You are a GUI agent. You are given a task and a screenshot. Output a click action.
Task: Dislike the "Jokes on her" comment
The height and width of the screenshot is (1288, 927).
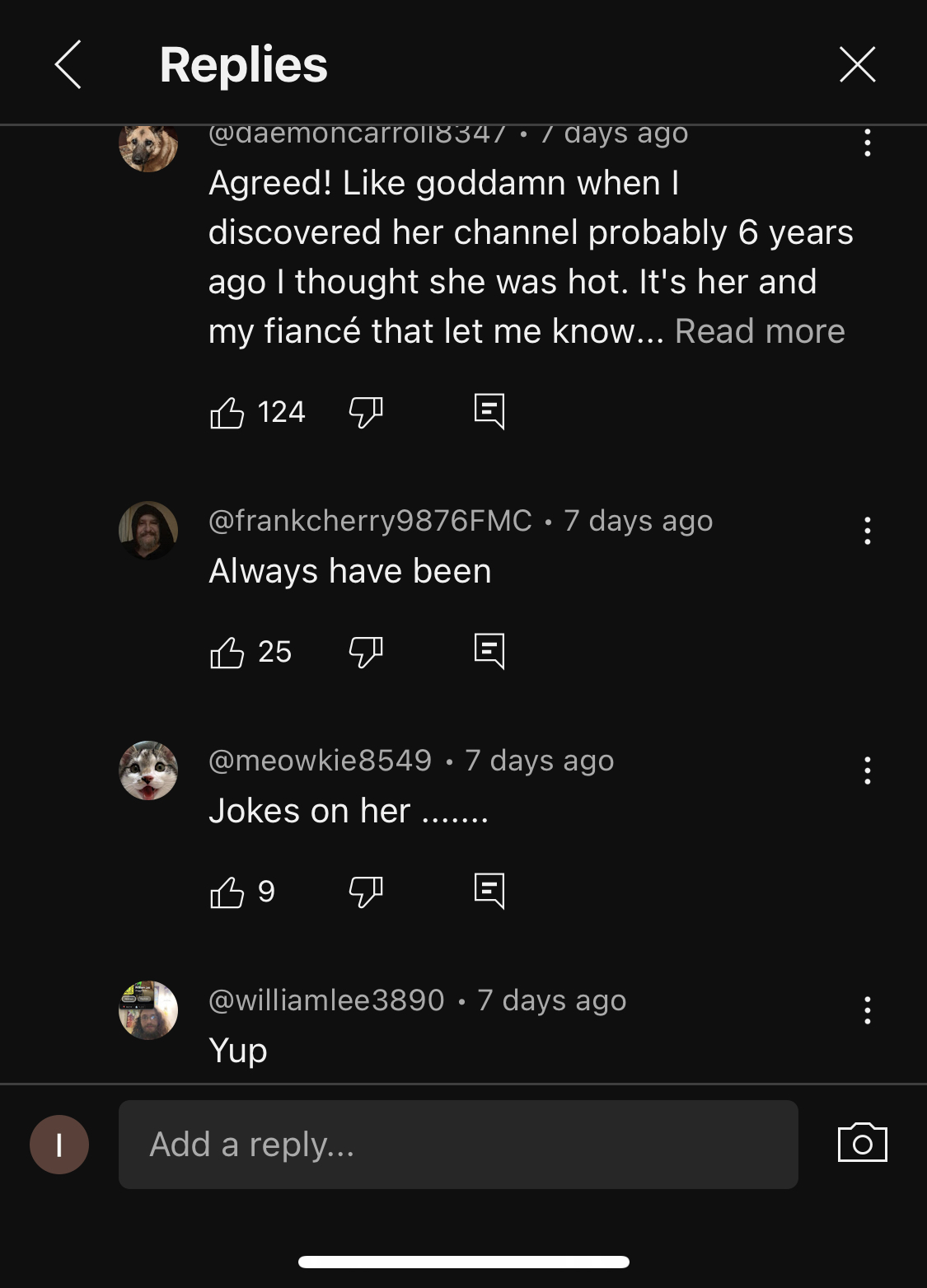click(366, 892)
